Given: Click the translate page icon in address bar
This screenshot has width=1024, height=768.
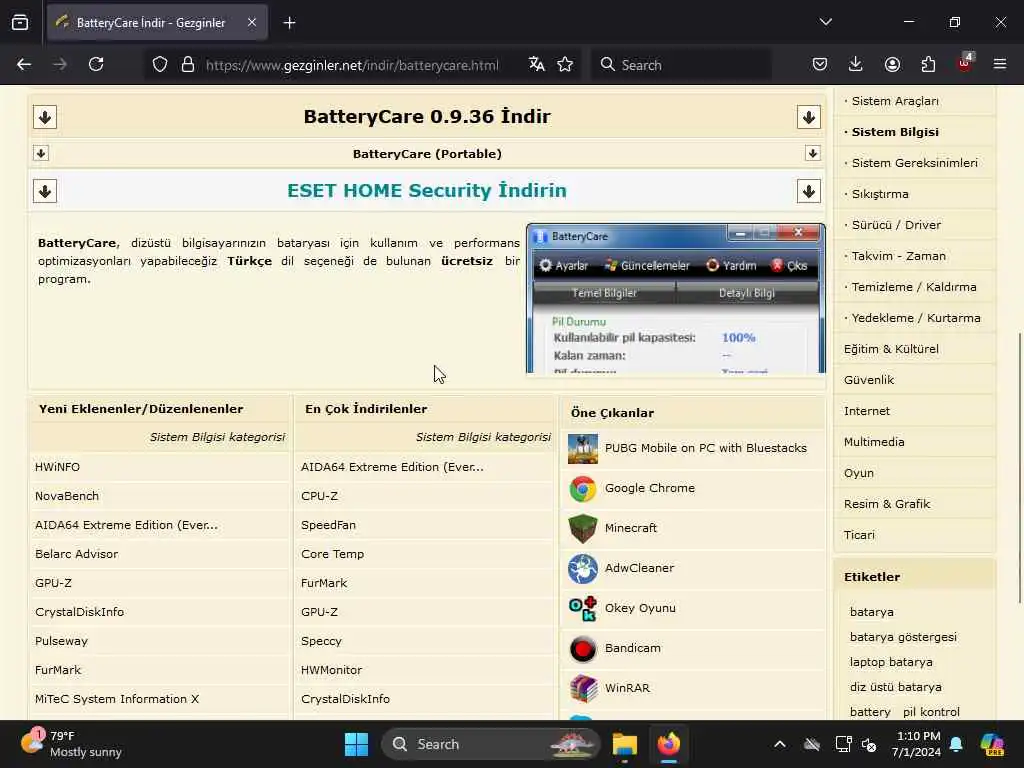Looking at the screenshot, I should pyautogui.click(x=537, y=65).
